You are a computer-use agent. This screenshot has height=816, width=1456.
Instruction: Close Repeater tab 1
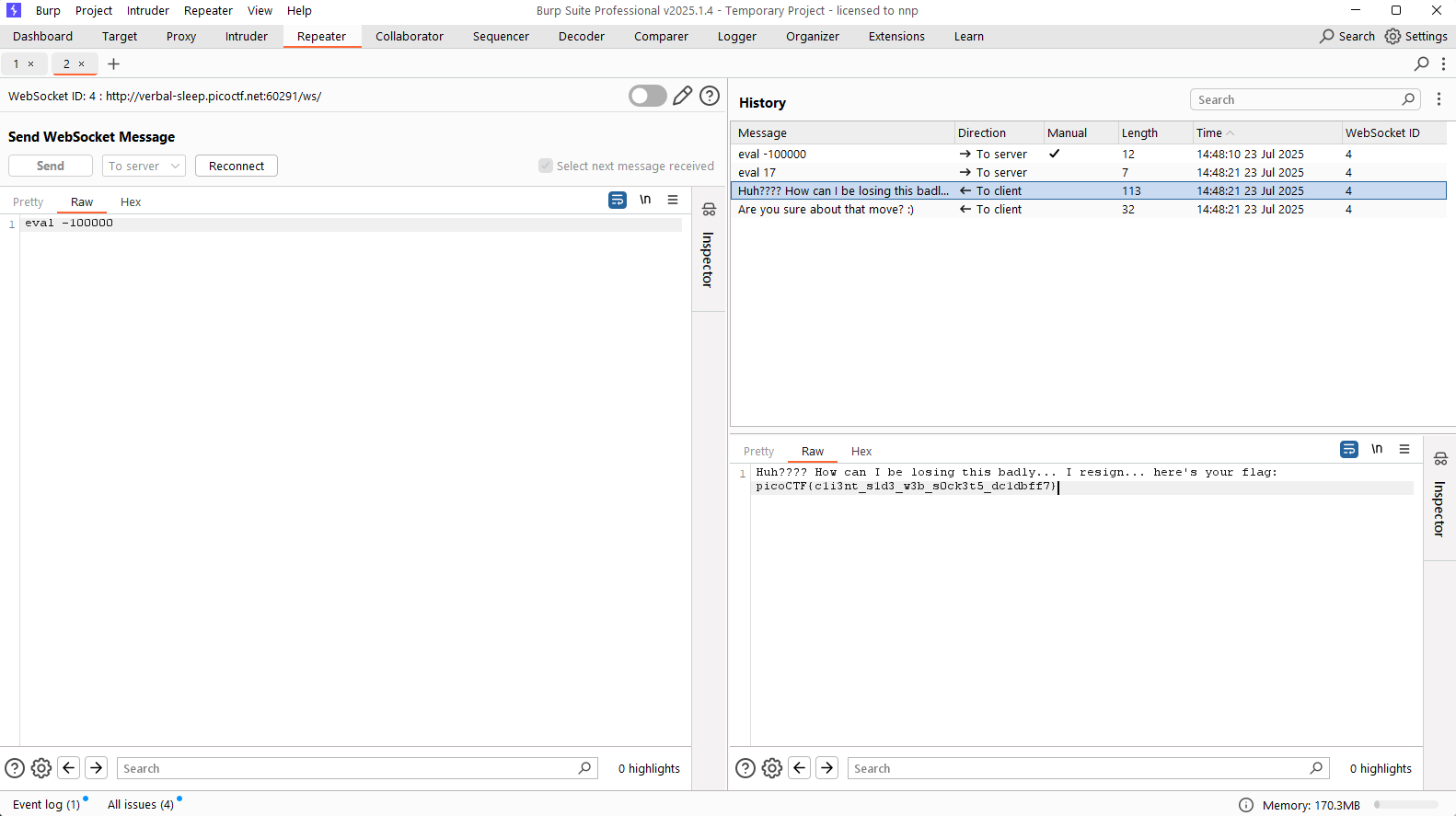pos(30,63)
